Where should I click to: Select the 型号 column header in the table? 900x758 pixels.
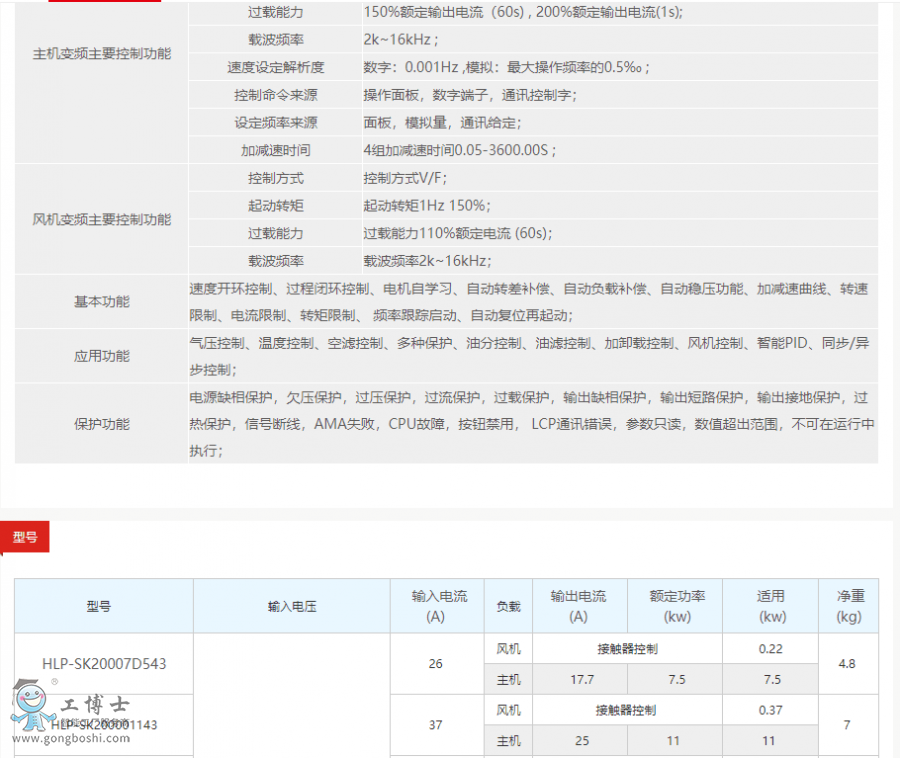click(x=99, y=606)
